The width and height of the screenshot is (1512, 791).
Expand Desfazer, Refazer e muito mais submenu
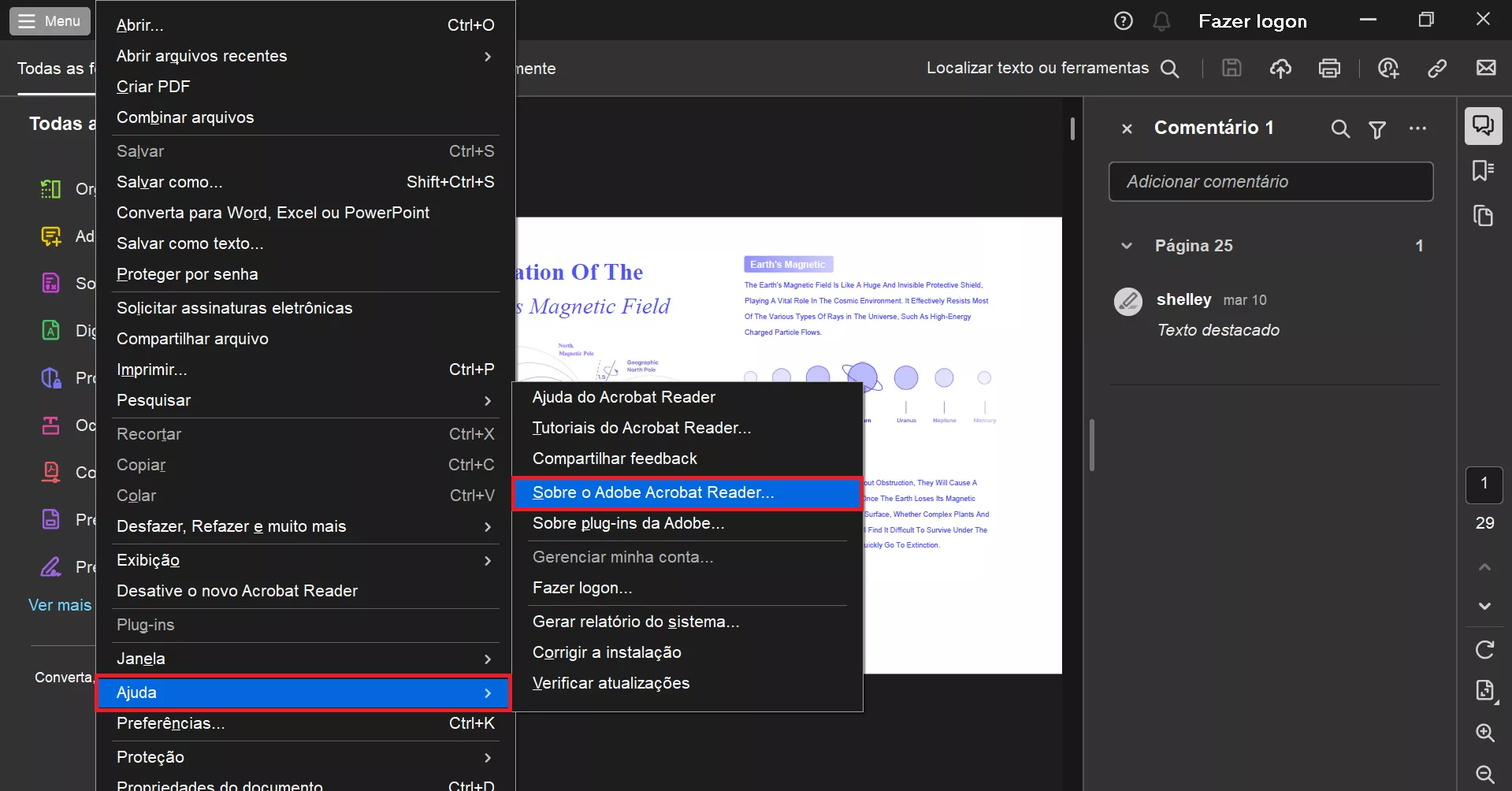coord(304,526)
